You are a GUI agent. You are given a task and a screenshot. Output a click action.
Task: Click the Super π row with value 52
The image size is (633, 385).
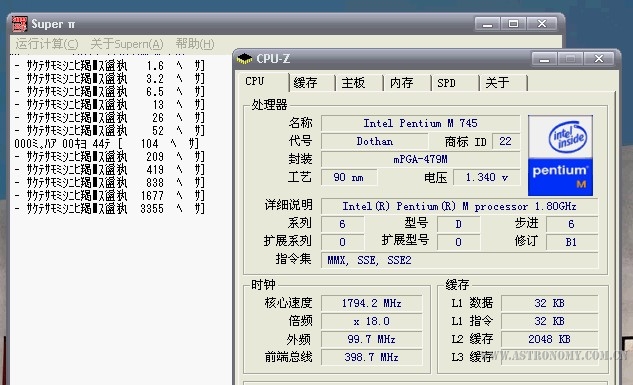pyautogui.click(x=109, y=130)
